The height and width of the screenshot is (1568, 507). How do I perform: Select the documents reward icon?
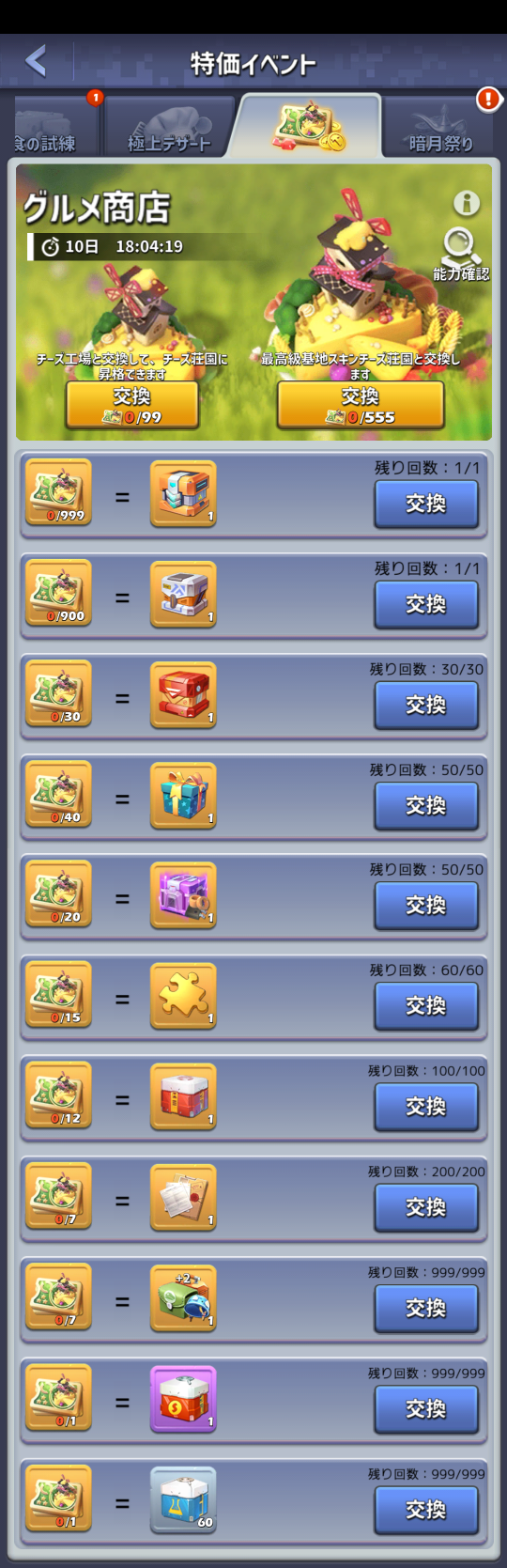point(183,1198)
